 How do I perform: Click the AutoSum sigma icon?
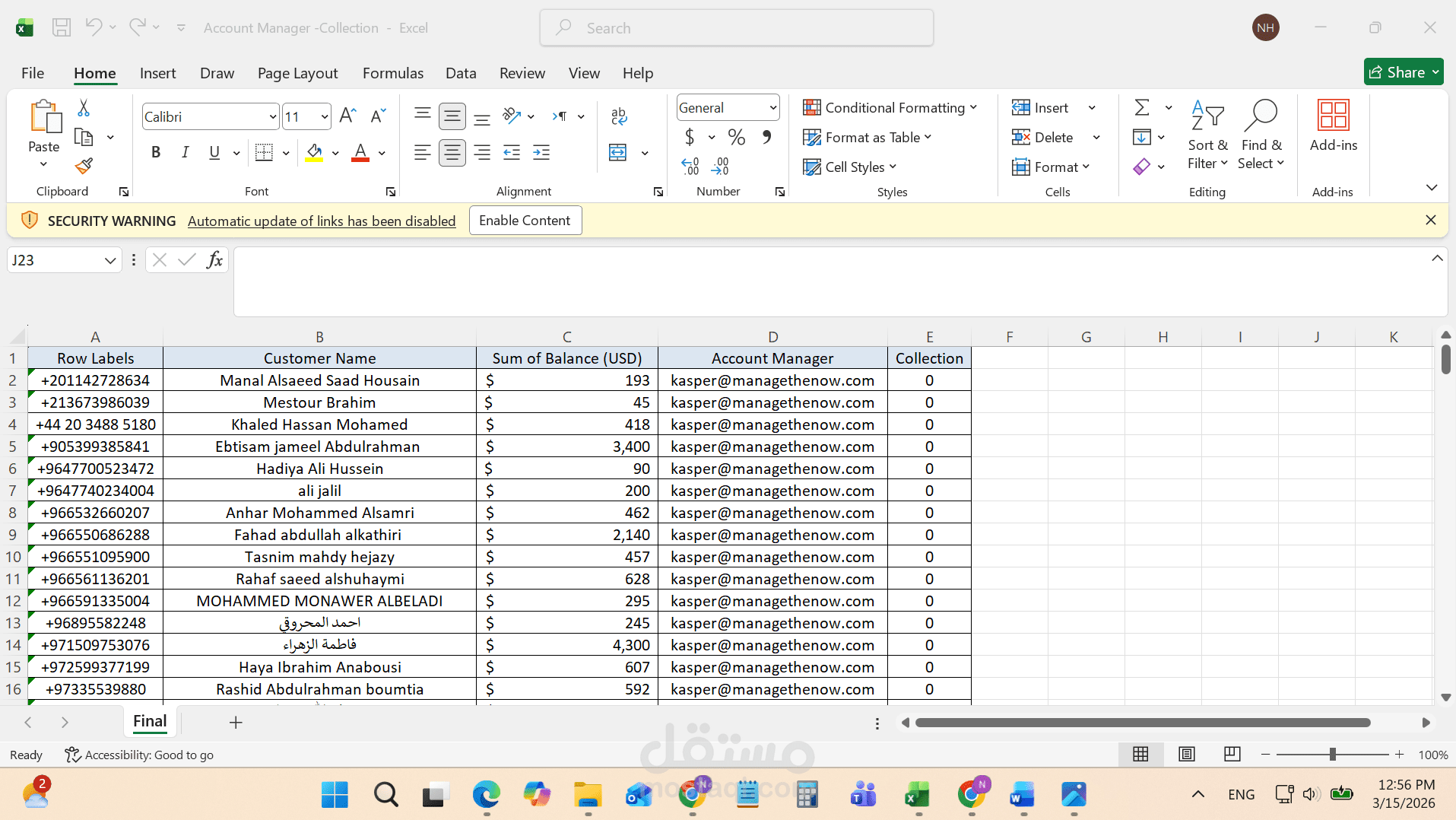tap(1142, 107)
